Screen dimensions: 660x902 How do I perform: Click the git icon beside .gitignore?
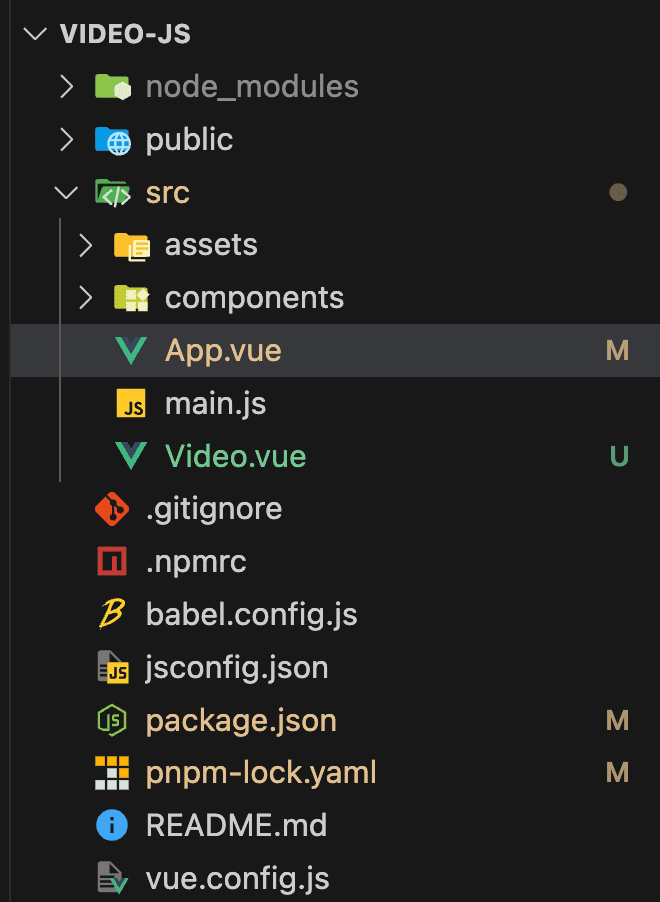pos(112,509)
